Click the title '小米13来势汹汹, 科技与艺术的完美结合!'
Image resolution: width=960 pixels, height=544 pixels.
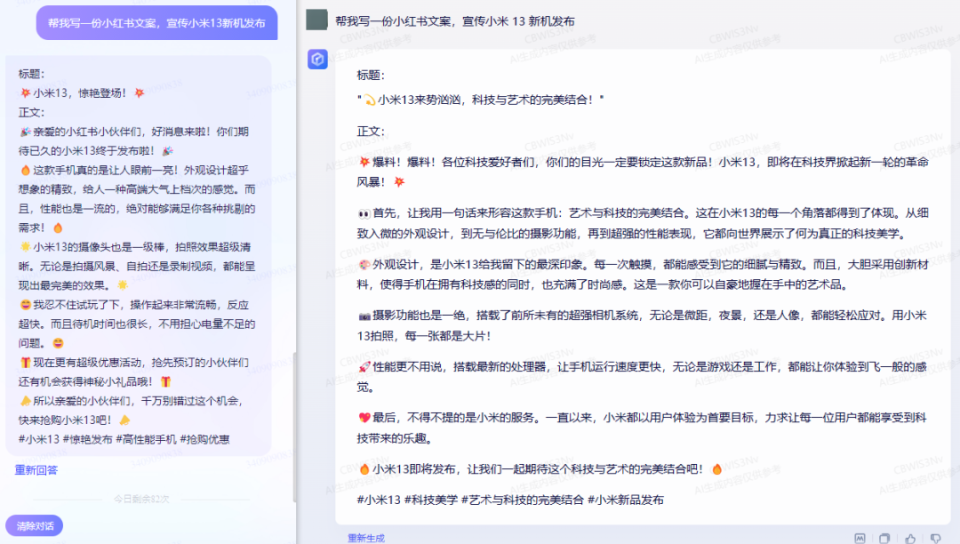pos(481,100)
